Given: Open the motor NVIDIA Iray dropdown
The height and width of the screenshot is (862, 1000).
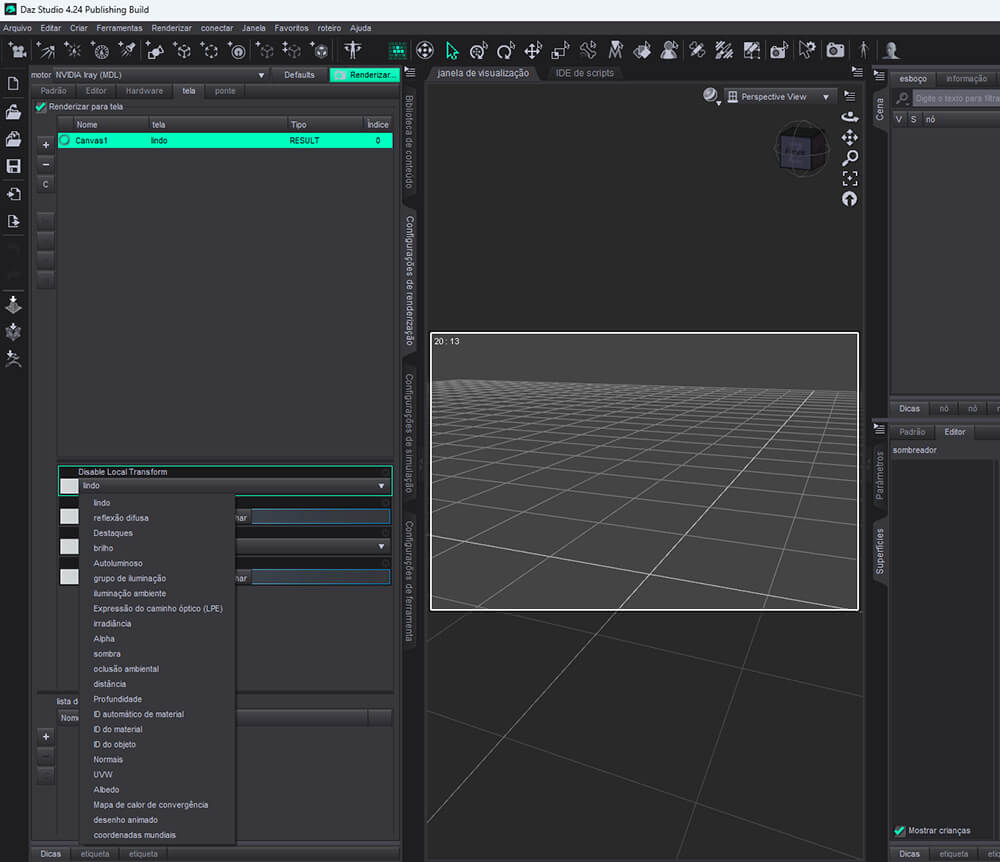Looking at the screenshot, I should tap(159, 75).
